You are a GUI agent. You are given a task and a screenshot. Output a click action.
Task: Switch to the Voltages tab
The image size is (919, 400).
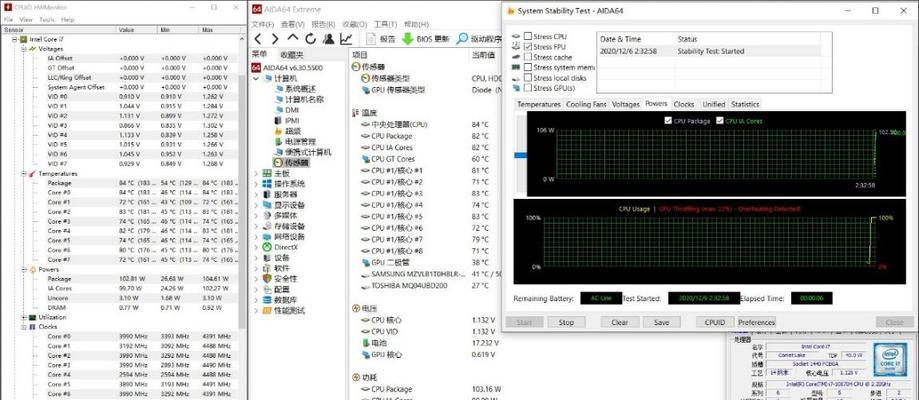(x=625, y=104)
